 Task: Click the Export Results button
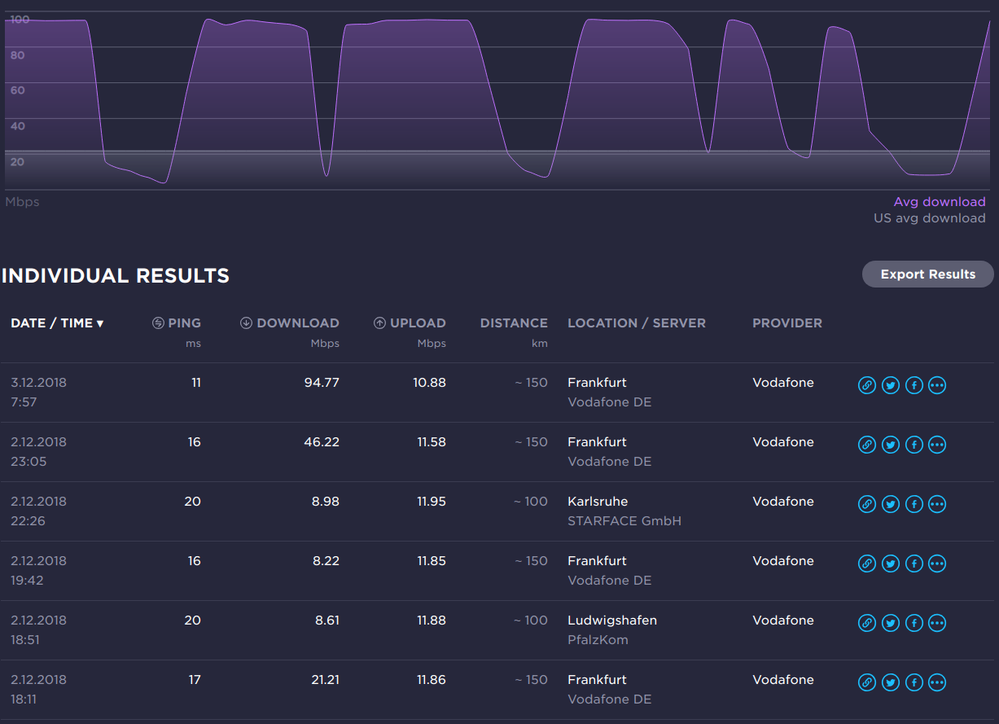tap(928, 274)
